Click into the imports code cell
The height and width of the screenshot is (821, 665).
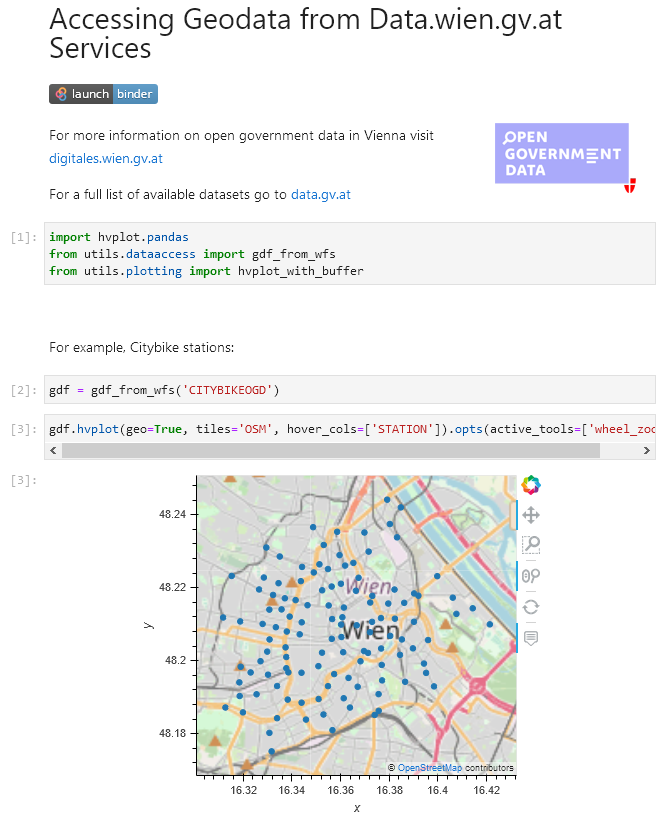click(x=350, y=254)
